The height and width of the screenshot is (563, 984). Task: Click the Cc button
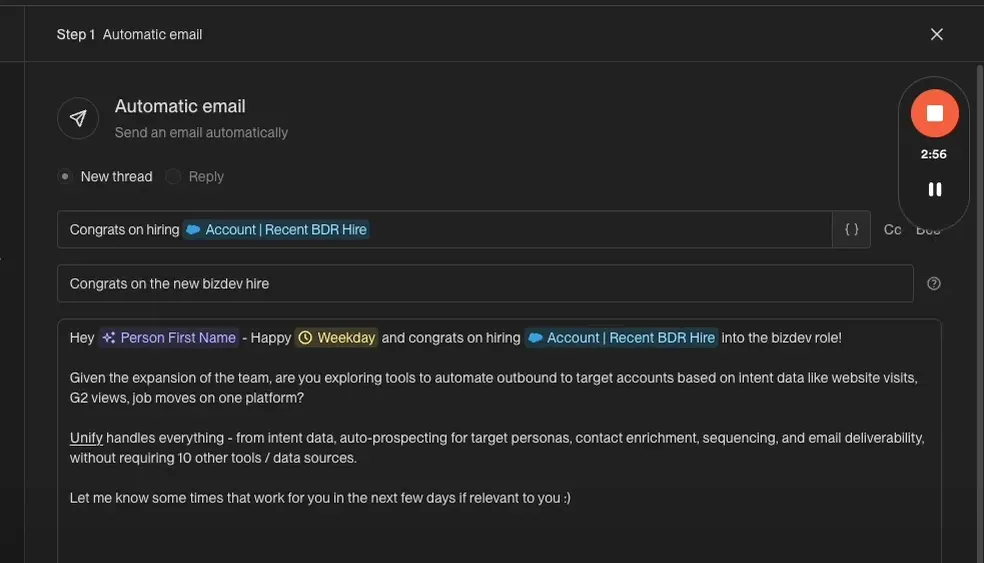click(892, 229)
